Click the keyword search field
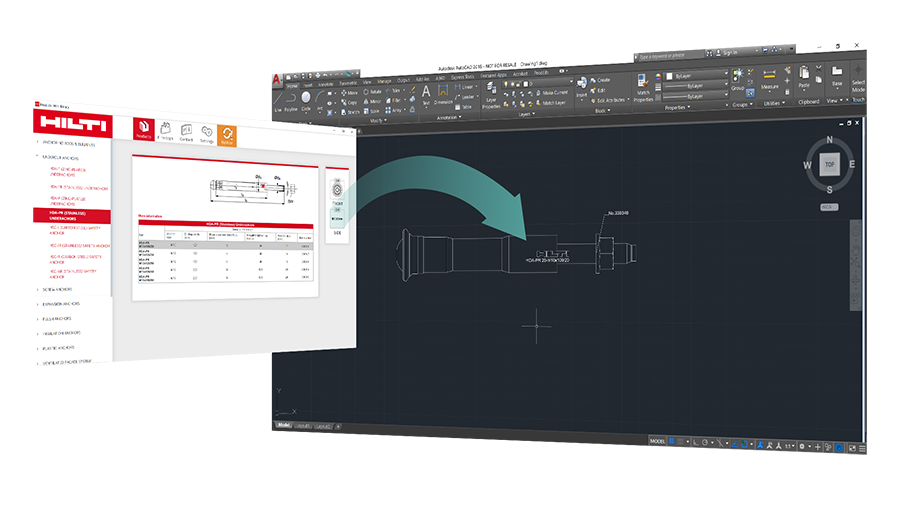The width and height of the screenshot is (900, 506). pyautogui.click(x=670, y=56)
